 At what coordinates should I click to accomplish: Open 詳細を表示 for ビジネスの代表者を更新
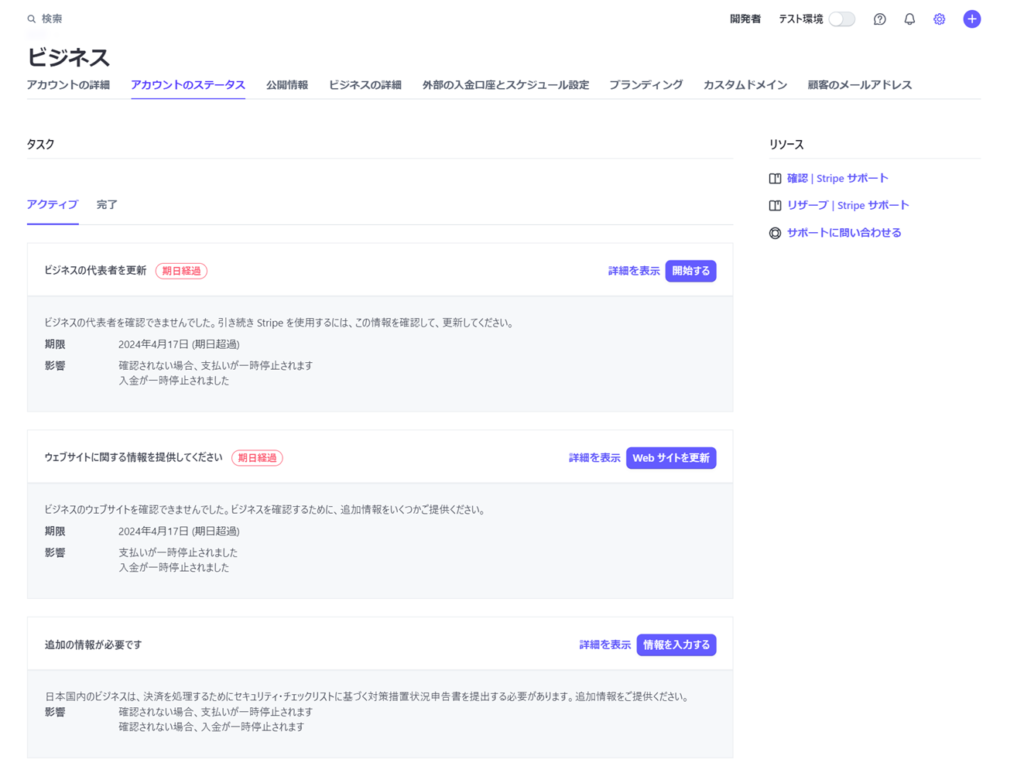coord(633,271)
